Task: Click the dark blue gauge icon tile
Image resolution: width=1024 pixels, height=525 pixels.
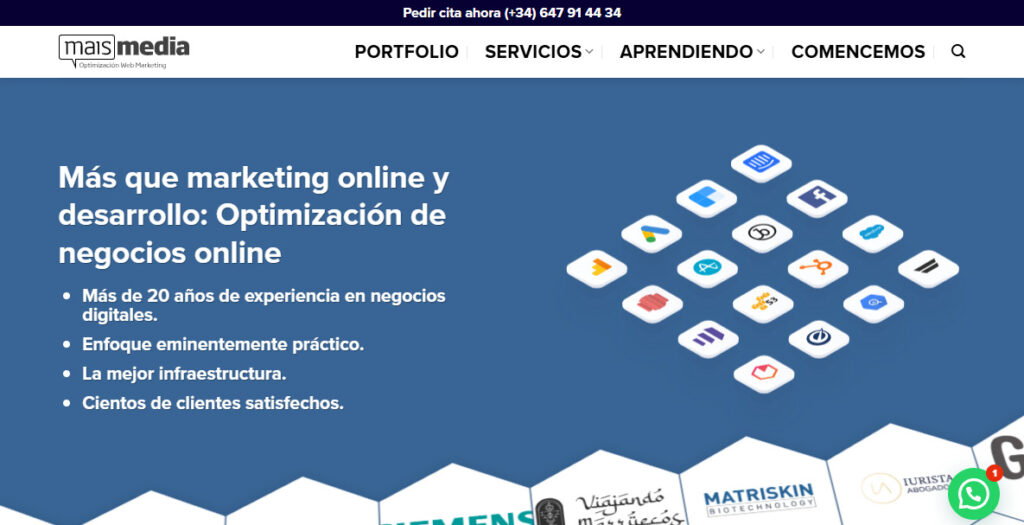Action: (x=818, y=338)
